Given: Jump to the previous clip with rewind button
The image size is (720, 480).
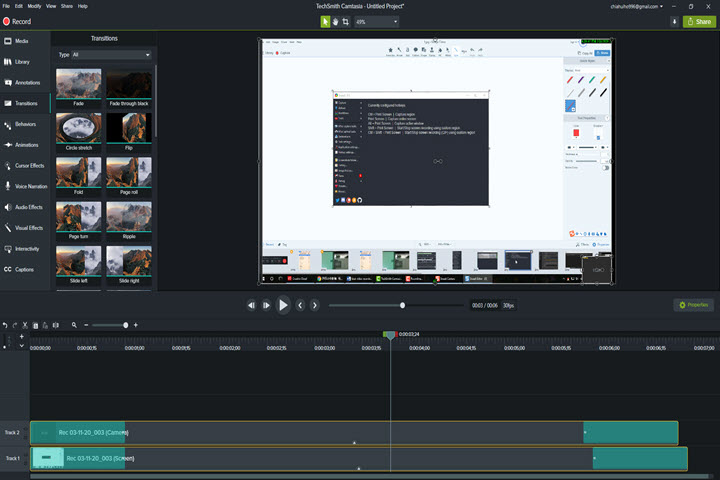Looking at the screenshot, I should pos(252,305).
